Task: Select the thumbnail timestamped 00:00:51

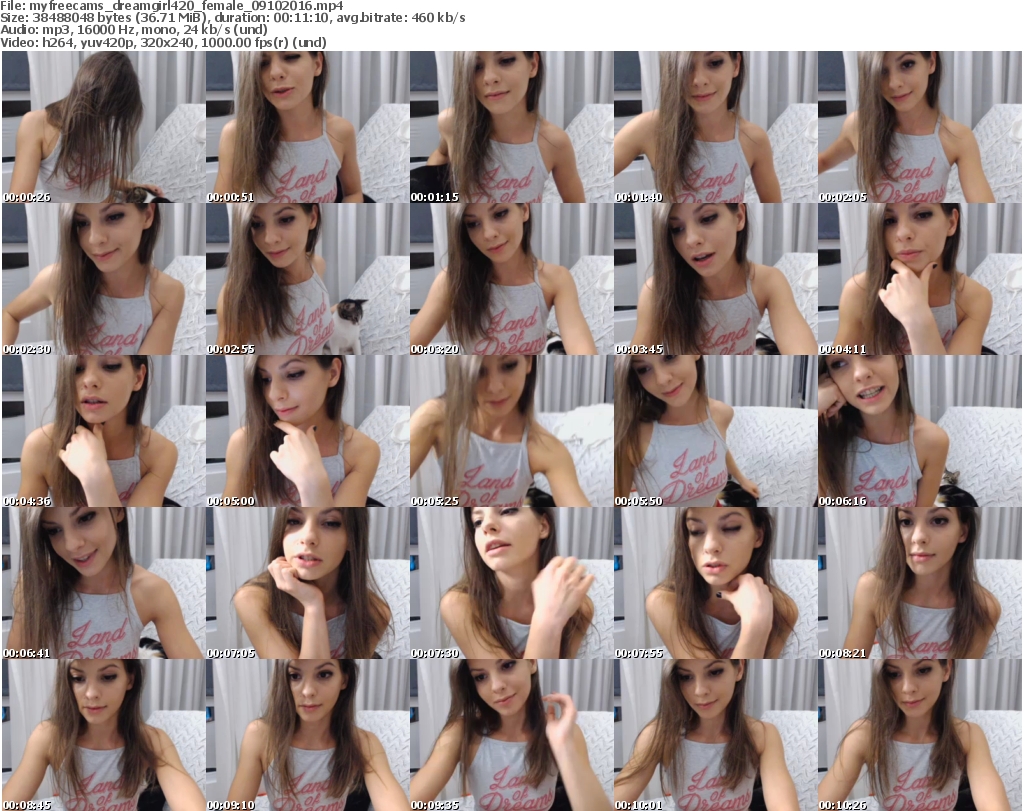Action: point(308,127)
